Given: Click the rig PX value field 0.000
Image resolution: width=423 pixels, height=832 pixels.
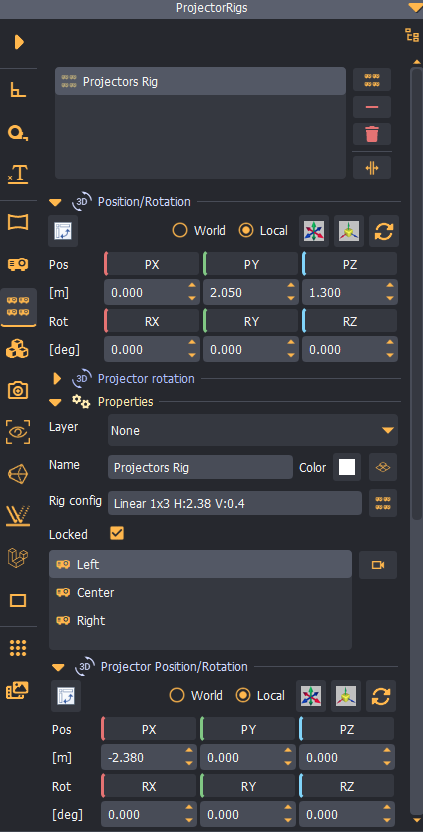Looking at the screenshot, I should (x=152, y=292).
